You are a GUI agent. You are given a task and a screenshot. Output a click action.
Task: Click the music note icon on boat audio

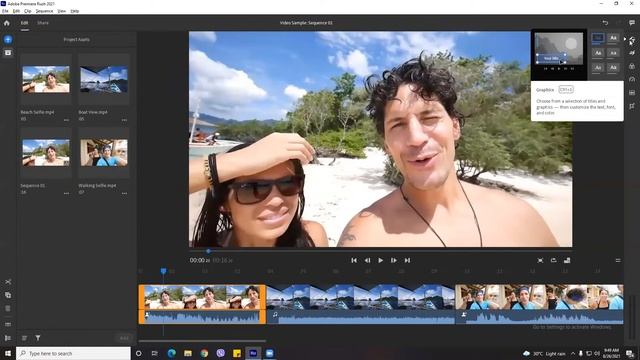(x=275, y=315)
